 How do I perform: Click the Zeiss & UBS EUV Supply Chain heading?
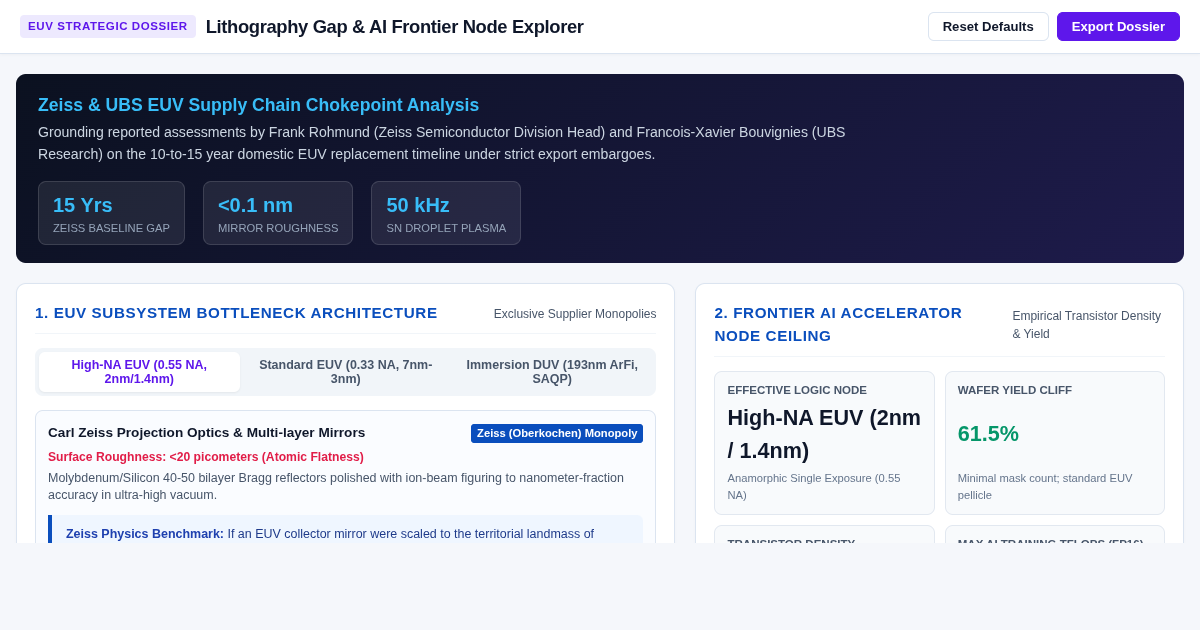pyautogui.click(x=258, y=105)
